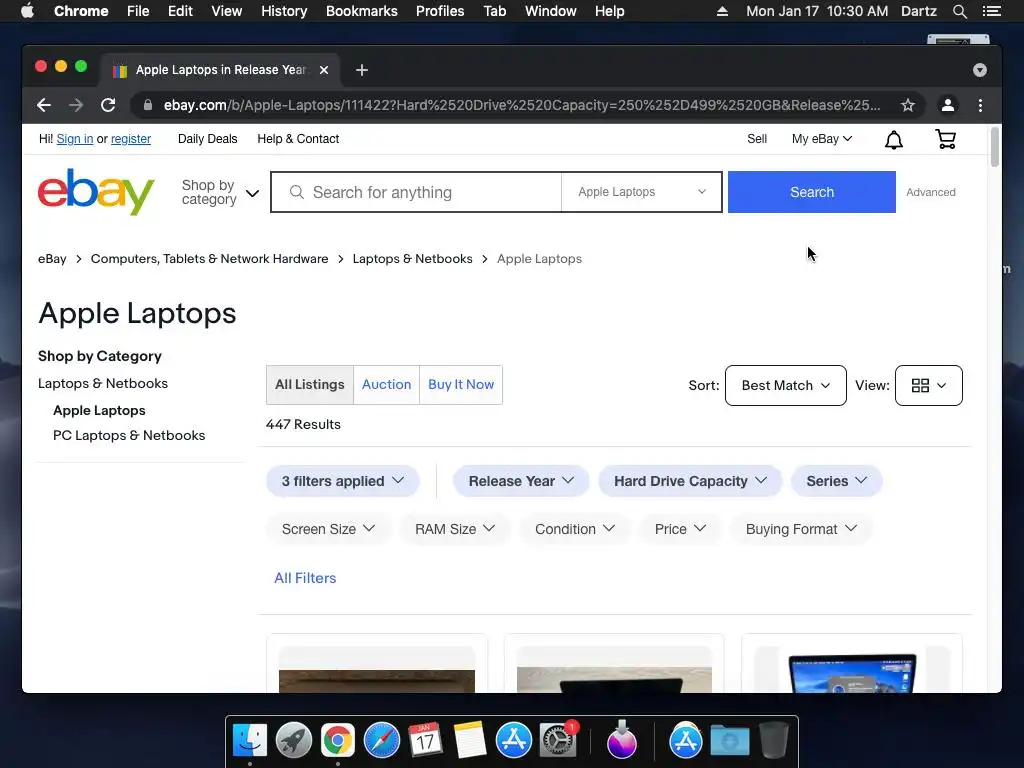The image size is (1024, 768).
Task: Open the Trash in the Dock
Action: tap(774, 741)
